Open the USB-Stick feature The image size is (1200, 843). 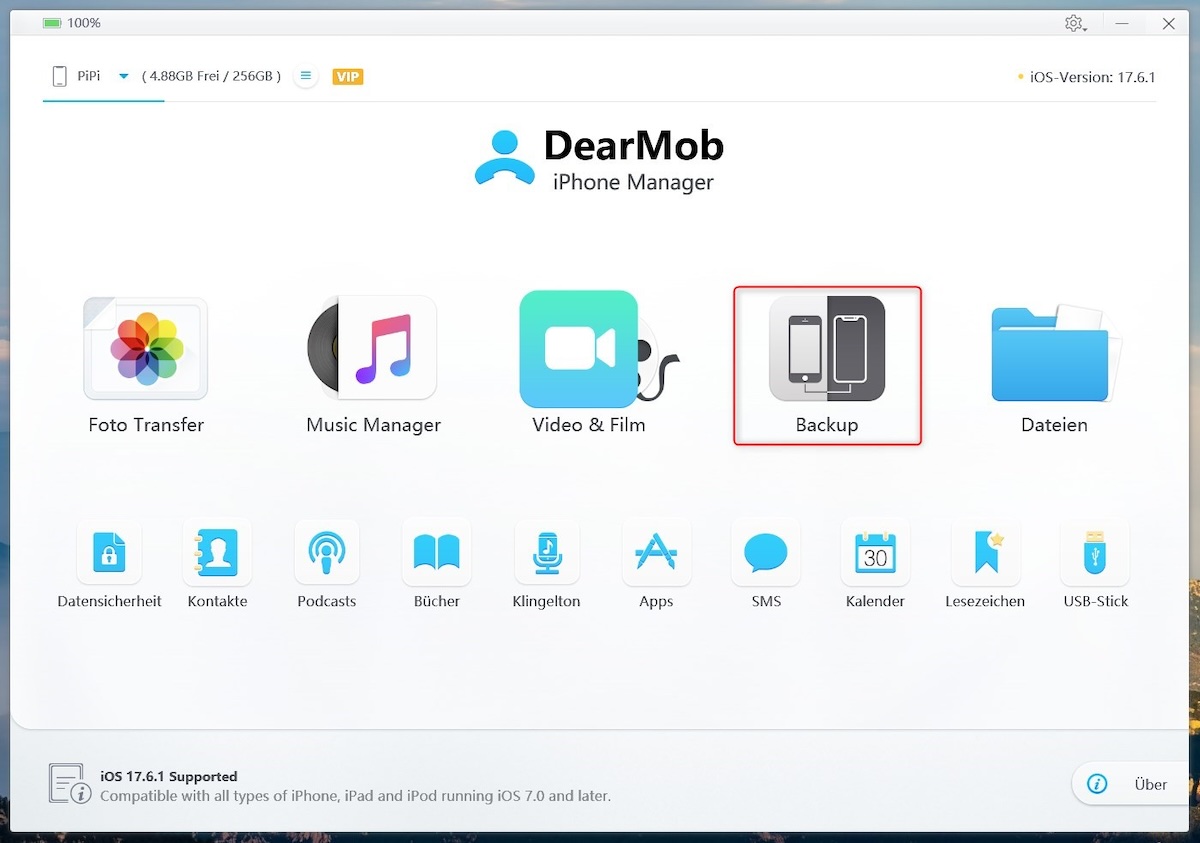pyautogui.click(x=1096, y=552)
